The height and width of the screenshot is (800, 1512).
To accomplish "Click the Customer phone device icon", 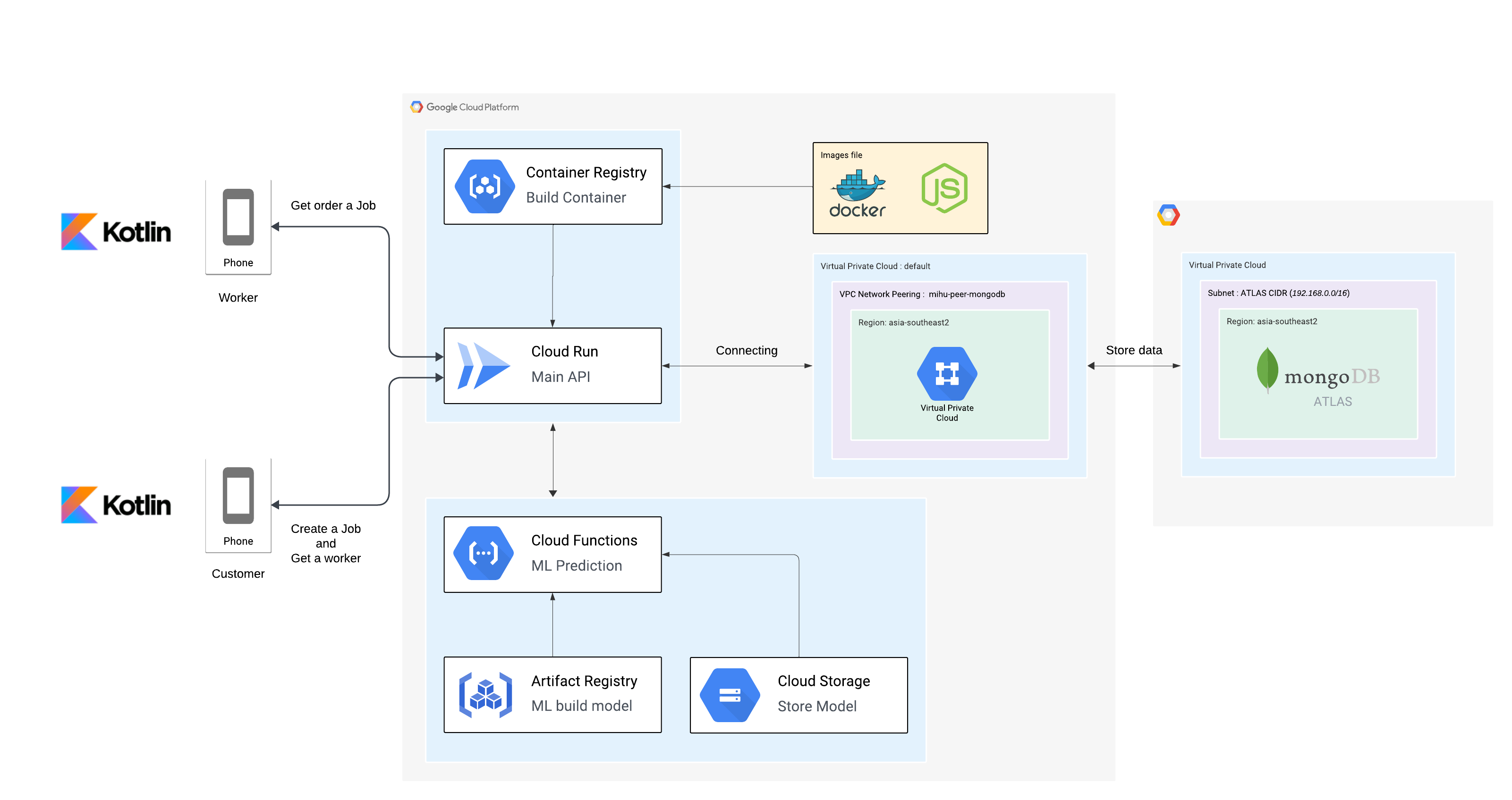I will (238, 496).
